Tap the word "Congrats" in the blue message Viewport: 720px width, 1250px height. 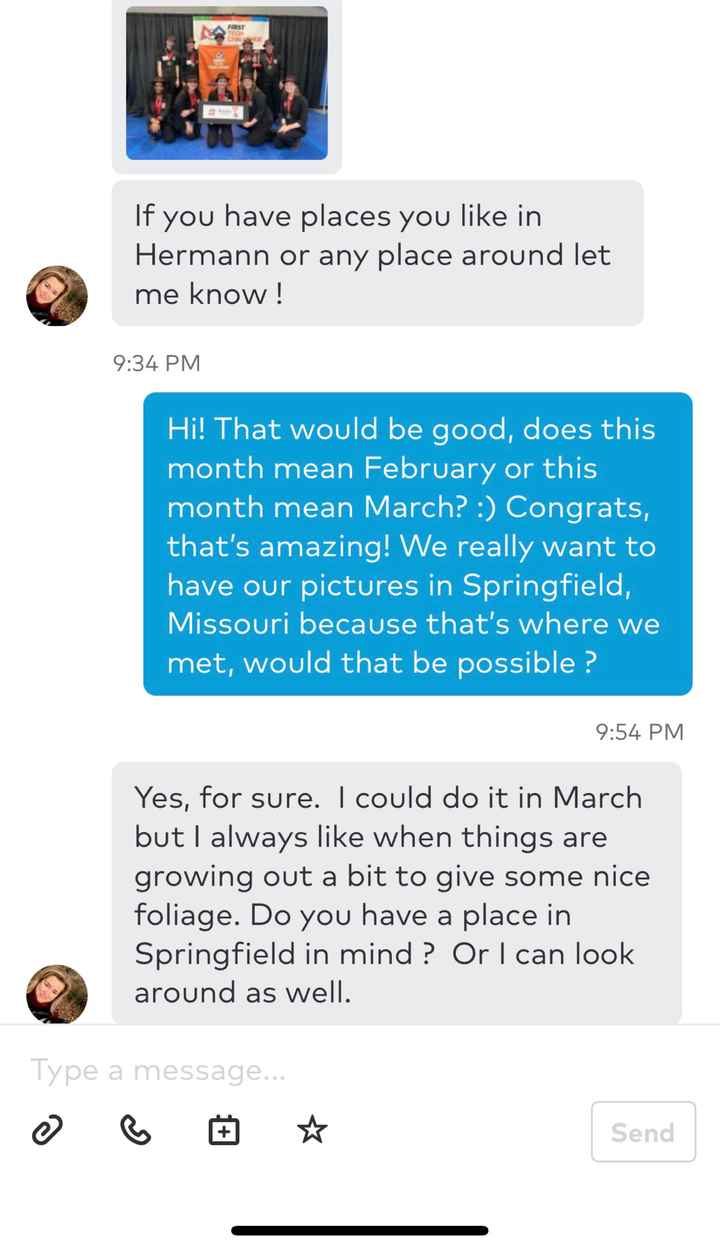[576, 507]
